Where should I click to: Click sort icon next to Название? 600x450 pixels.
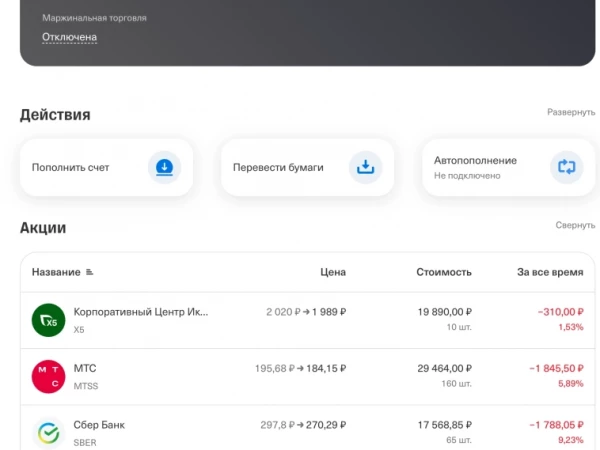[90, 272]
